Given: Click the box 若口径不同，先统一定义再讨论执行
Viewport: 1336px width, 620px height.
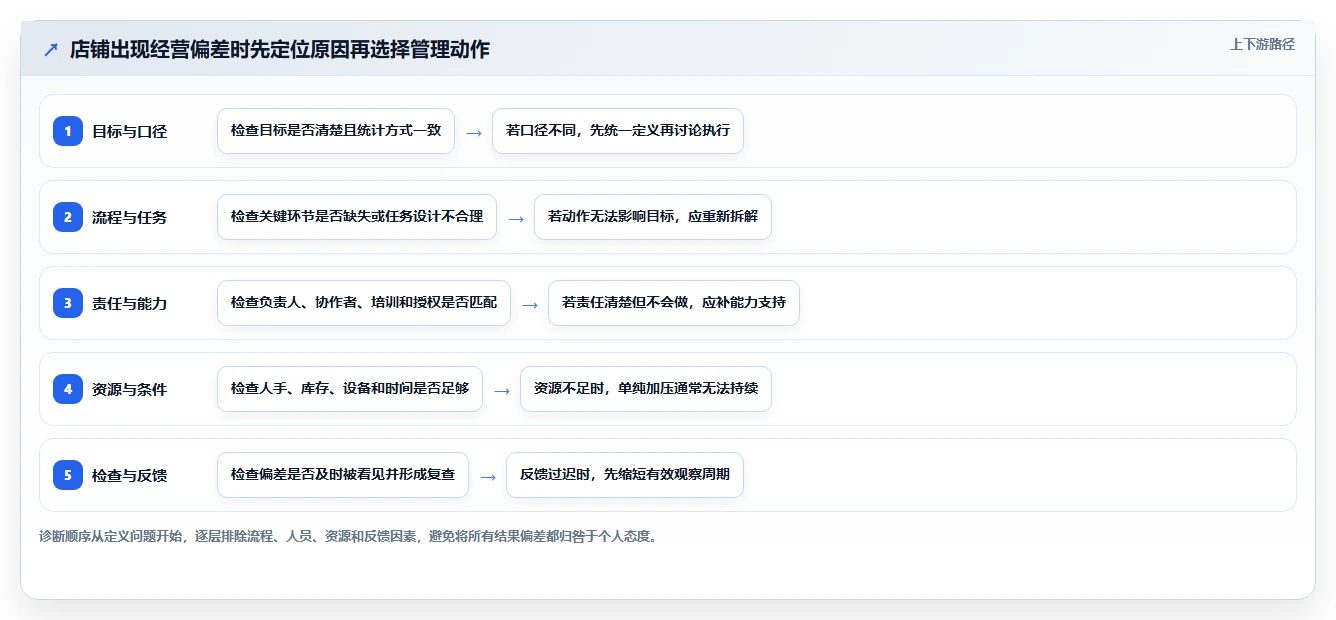Looking at the screenshot, I should point(618,131).
